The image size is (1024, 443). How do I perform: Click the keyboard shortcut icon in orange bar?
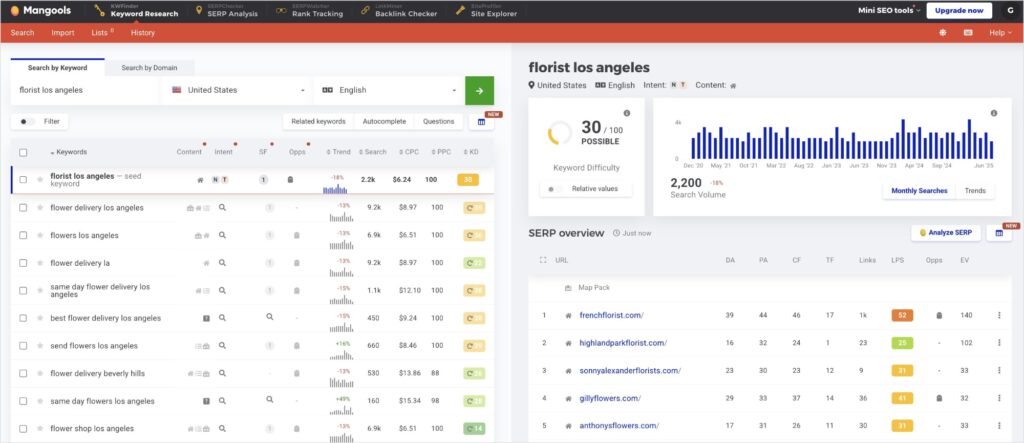coord(968,32)
